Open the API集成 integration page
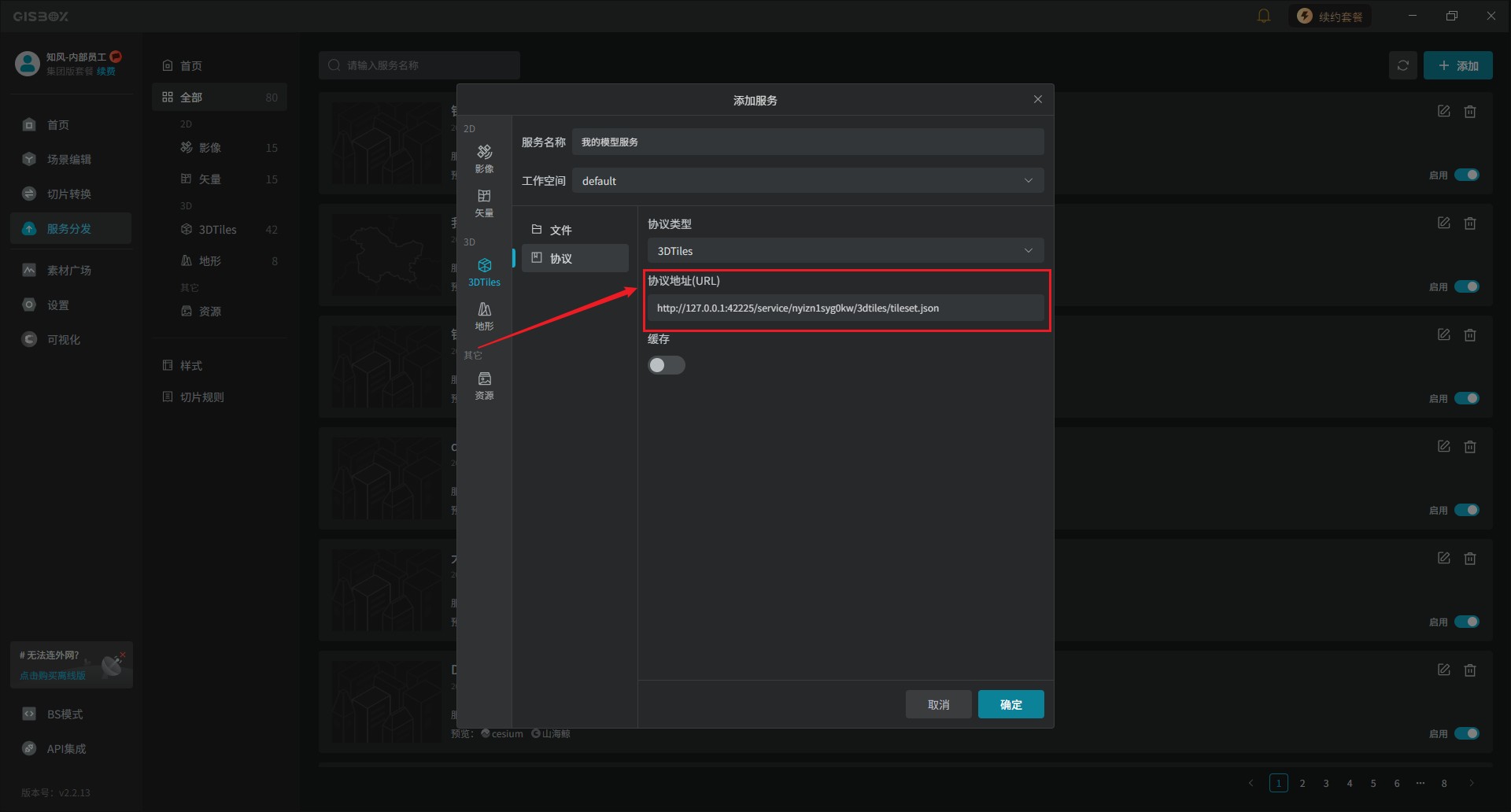This screenshot has width=1511, height=812. pyautogui.click(x=71, y=748)
